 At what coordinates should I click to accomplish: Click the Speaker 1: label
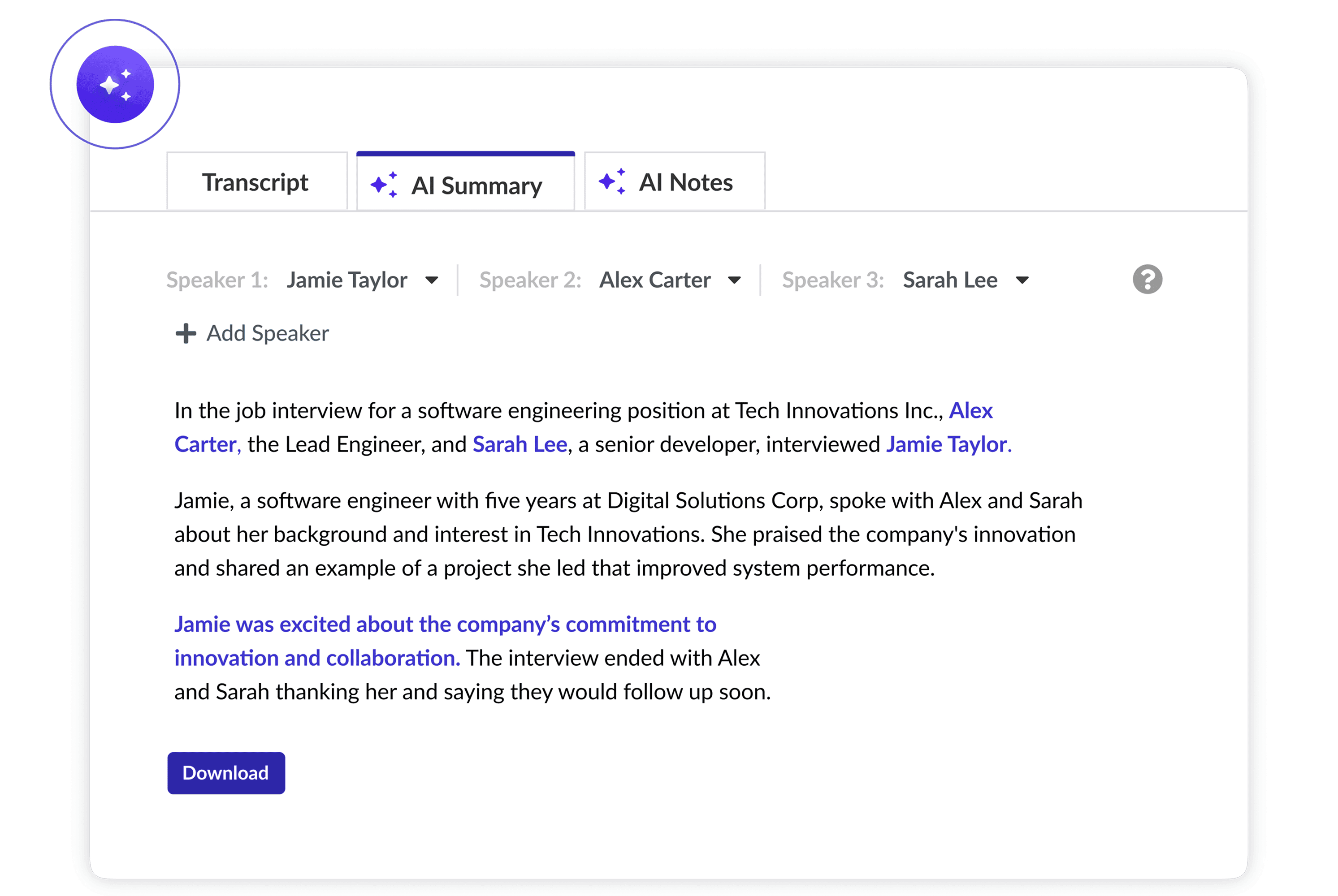[x=217, y=280]
